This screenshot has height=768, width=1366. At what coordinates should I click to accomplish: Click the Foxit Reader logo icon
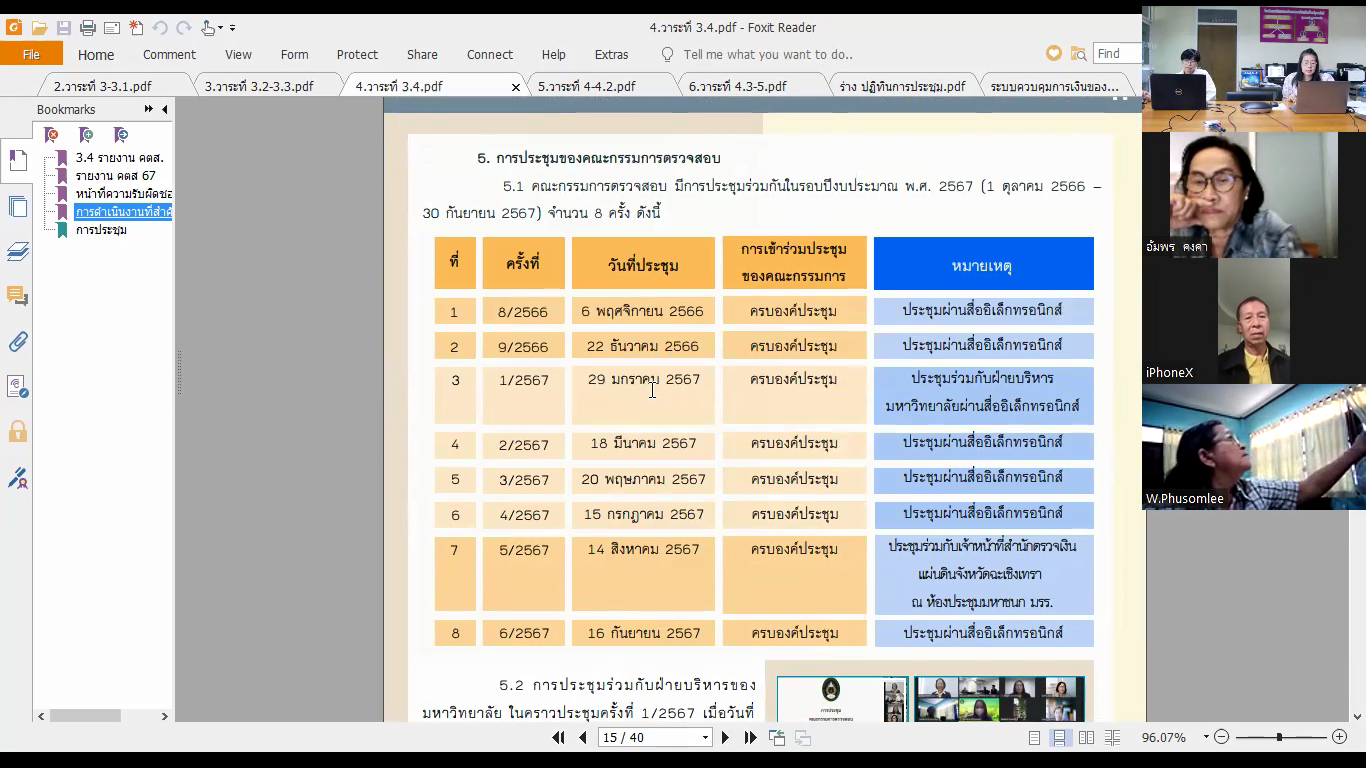tap(14, 27)
